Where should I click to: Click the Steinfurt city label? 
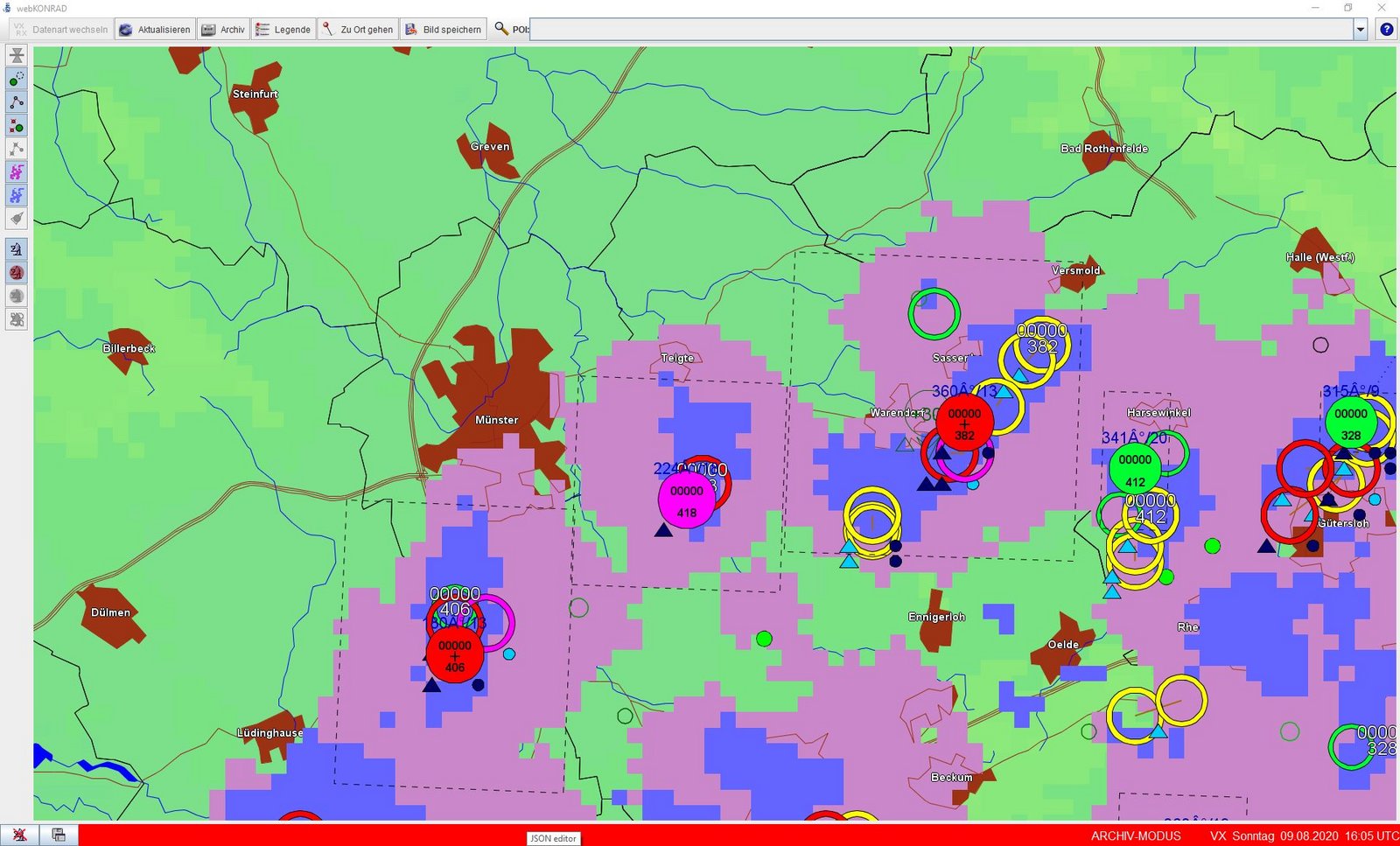coord(255,94)
